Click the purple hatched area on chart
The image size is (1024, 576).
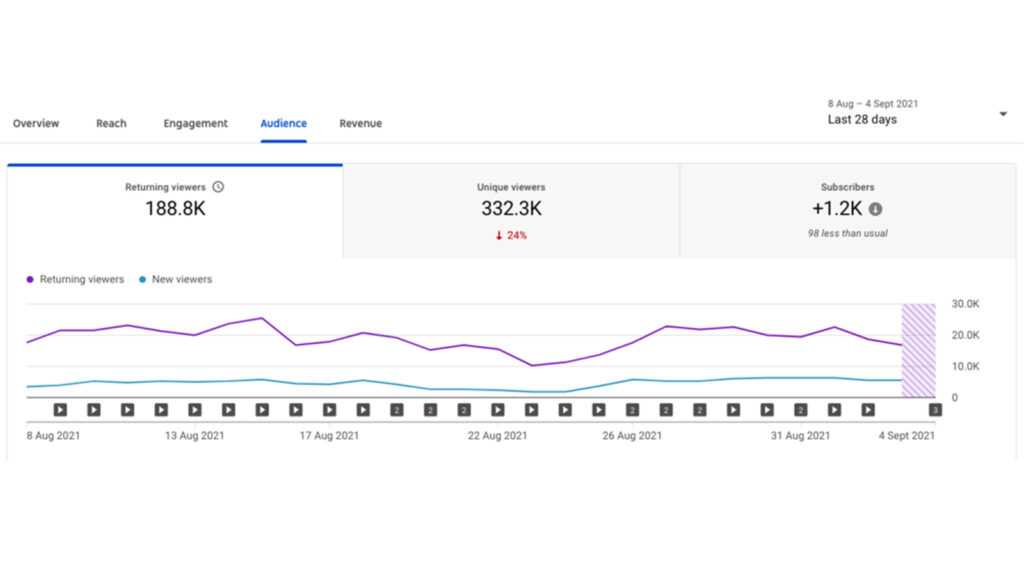(918, 350)
